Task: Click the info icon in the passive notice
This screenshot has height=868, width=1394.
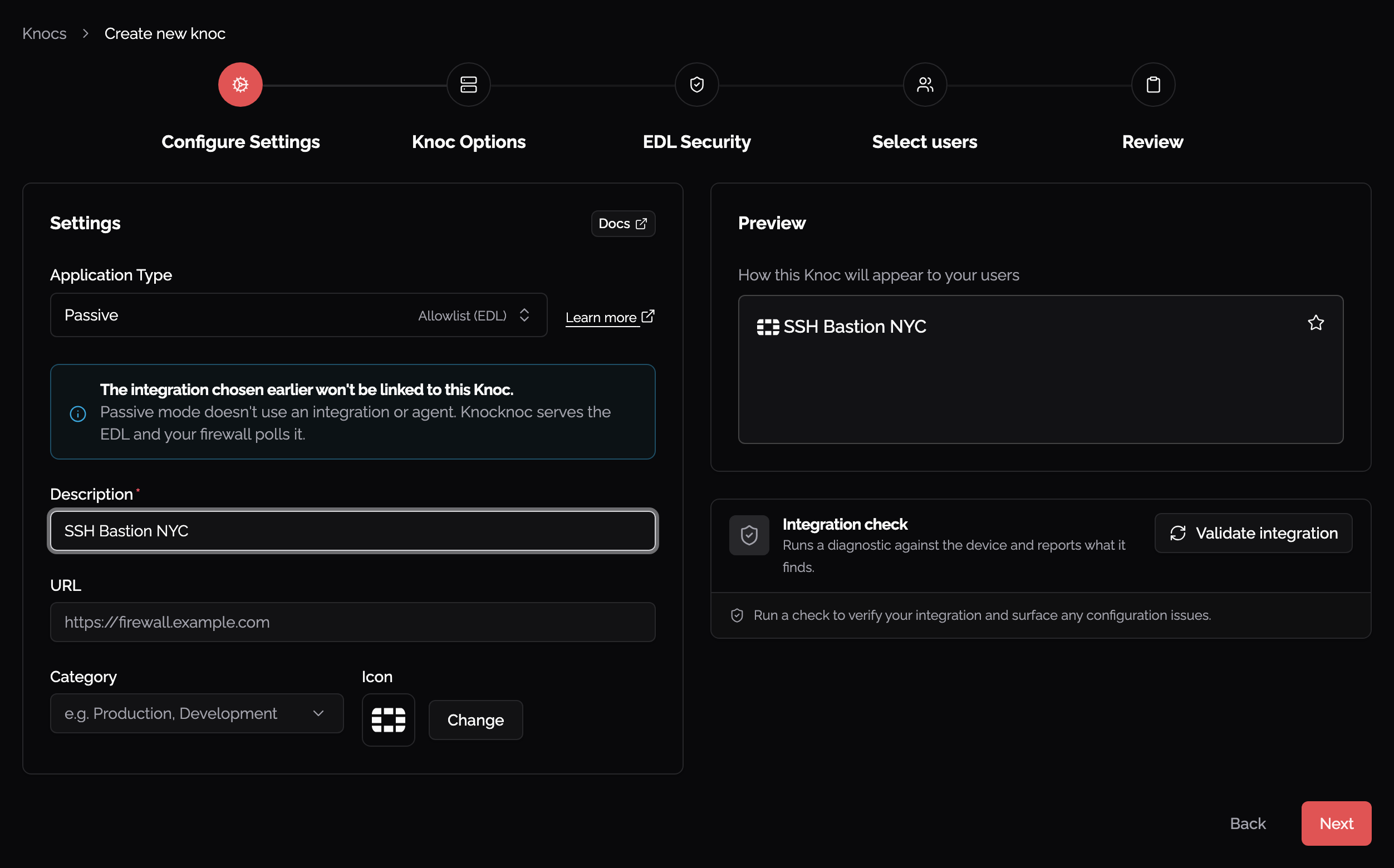Action: tap(77, 413)
